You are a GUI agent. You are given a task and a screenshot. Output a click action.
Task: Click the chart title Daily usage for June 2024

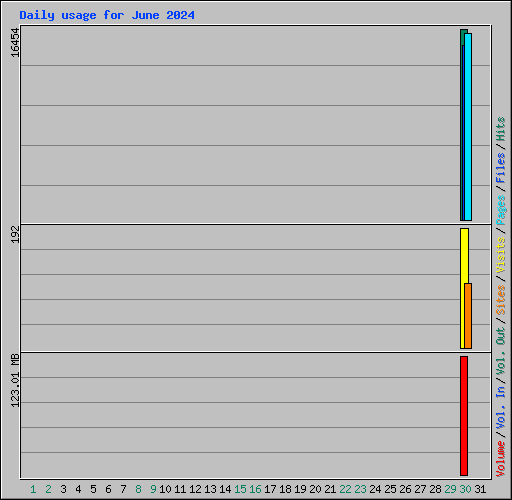coord(107,15)
